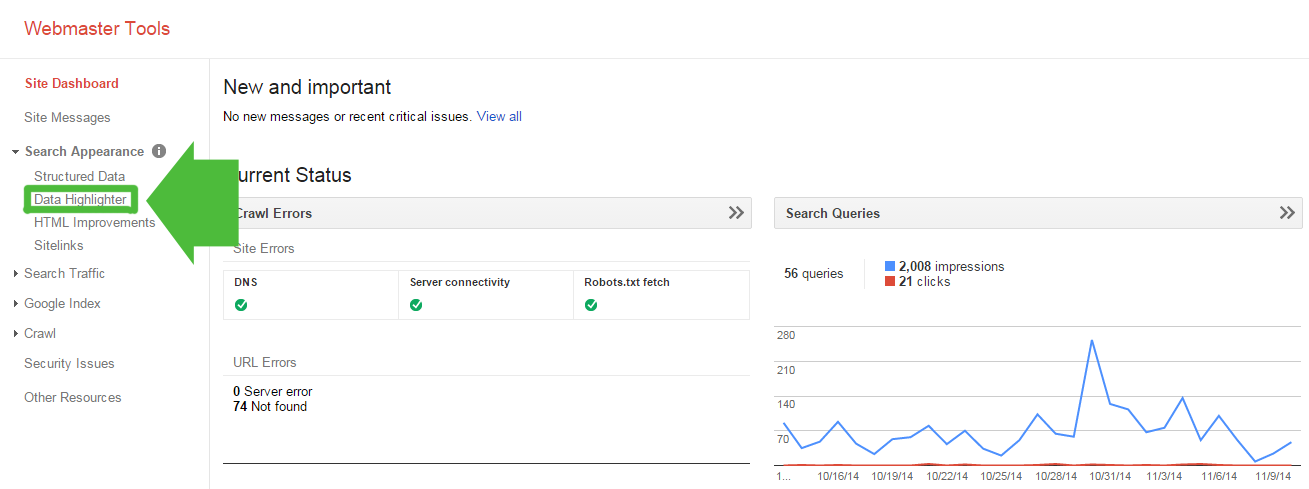Click Robots.txt fetch green checkmark icon
Screen dimensions: 1309x489
point(591,305)
